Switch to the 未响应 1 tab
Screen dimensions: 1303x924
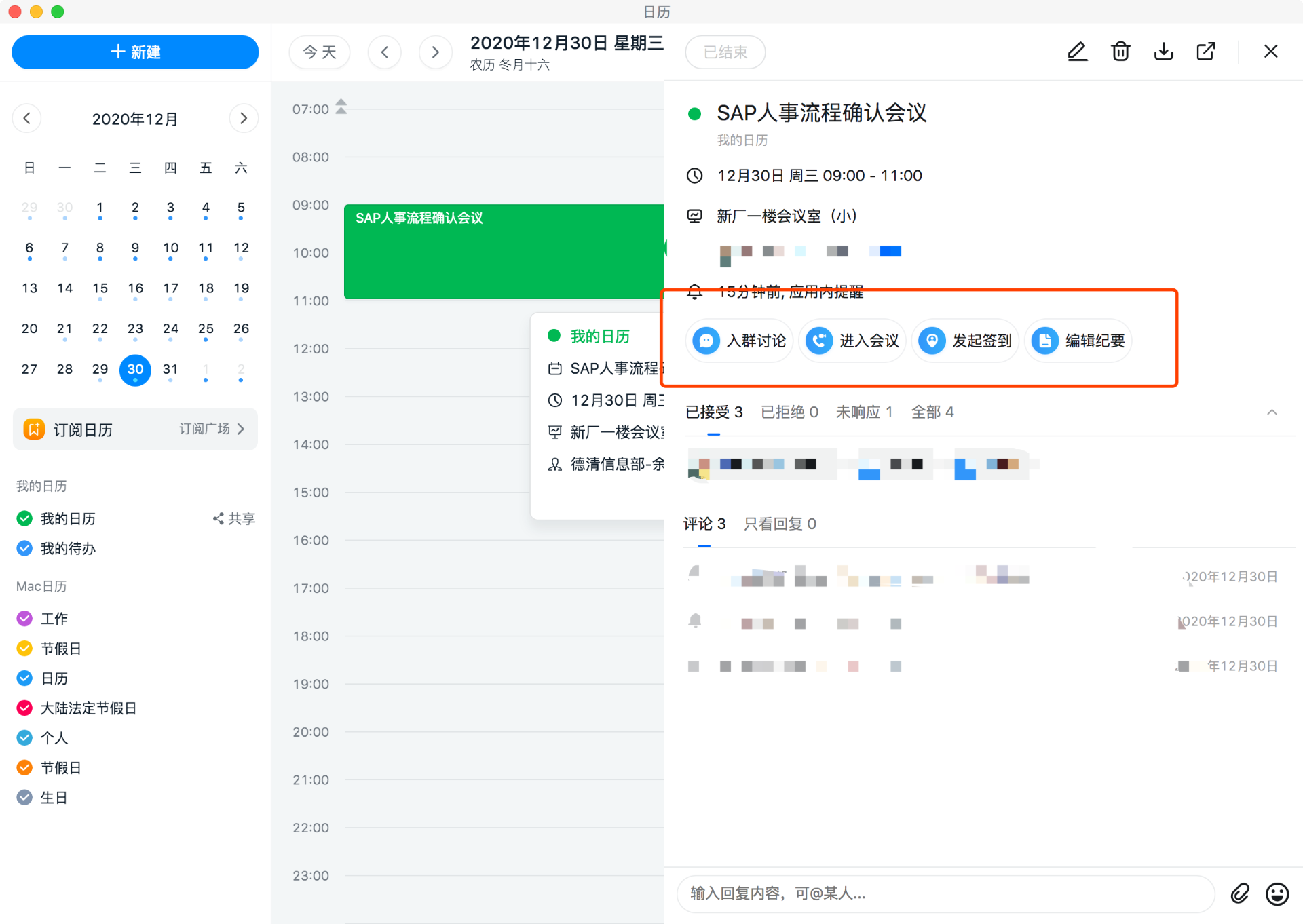pos(864,412)
